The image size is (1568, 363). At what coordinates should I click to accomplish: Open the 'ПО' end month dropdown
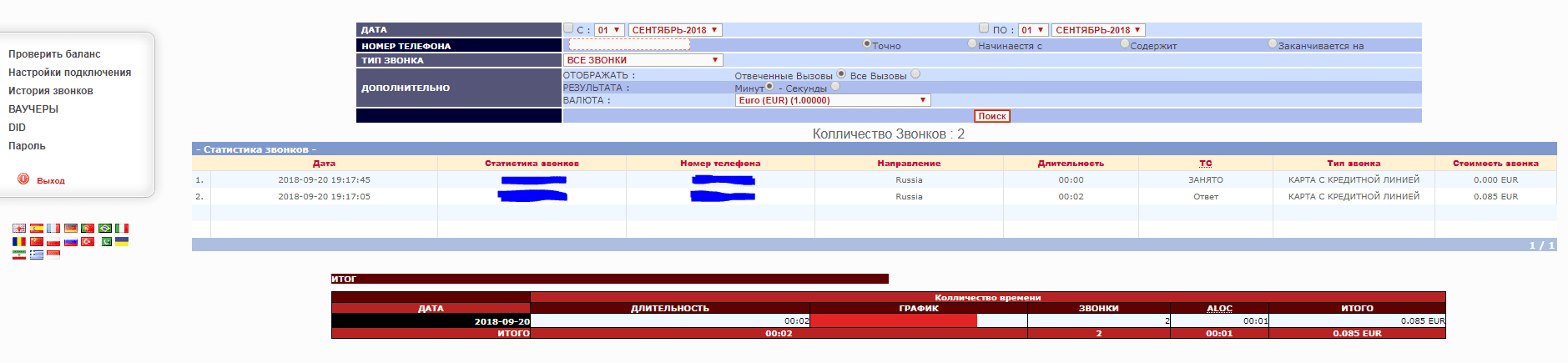point(1098,30)
